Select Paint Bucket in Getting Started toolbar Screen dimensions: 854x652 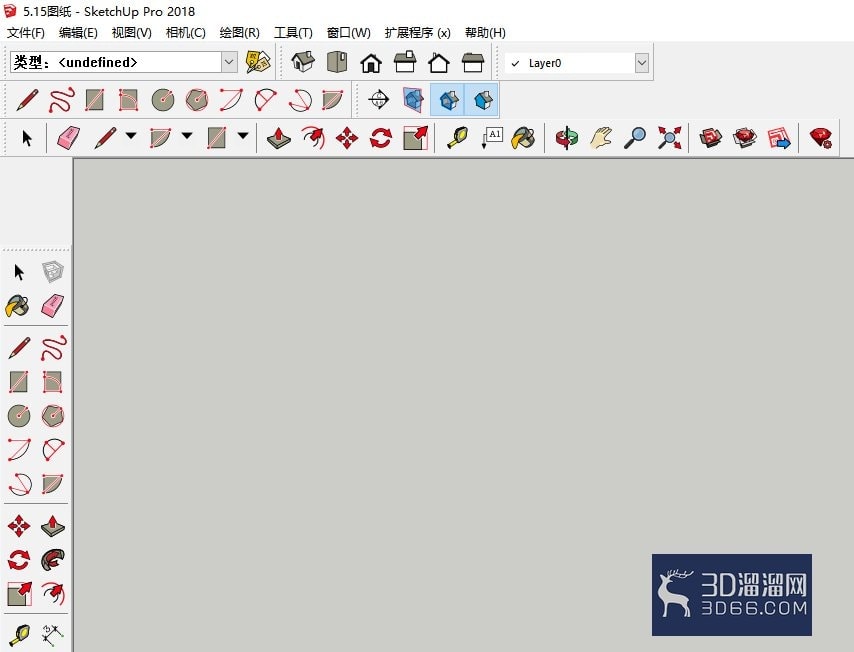click(x=523, y=138)
